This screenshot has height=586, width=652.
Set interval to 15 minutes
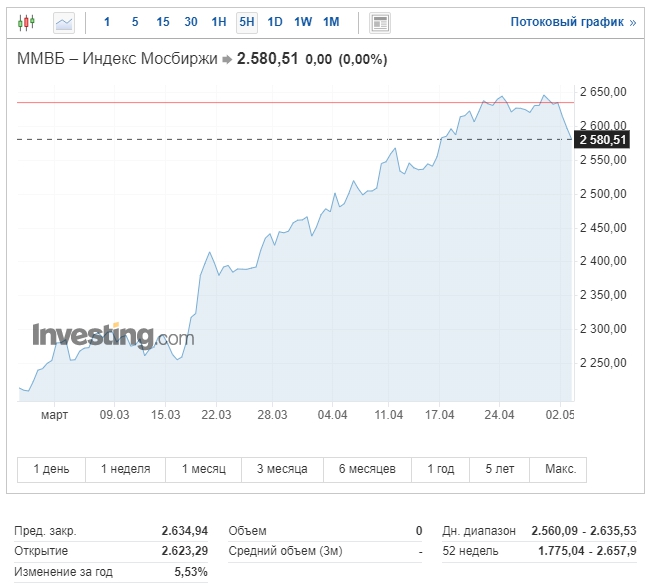point(163,22)
